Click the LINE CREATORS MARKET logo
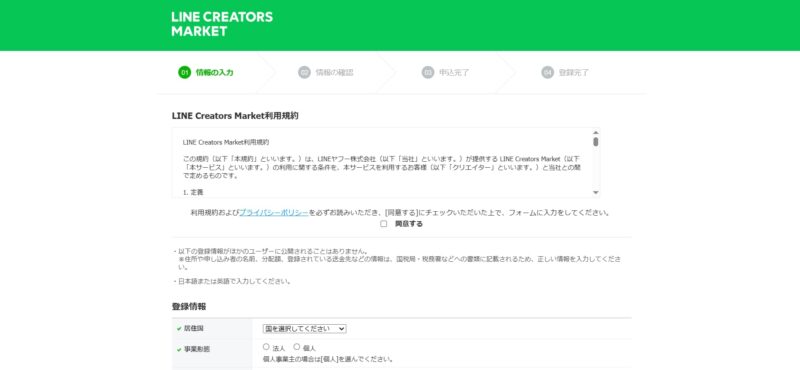Screen dimensions: 800x370 click(222, 24)
